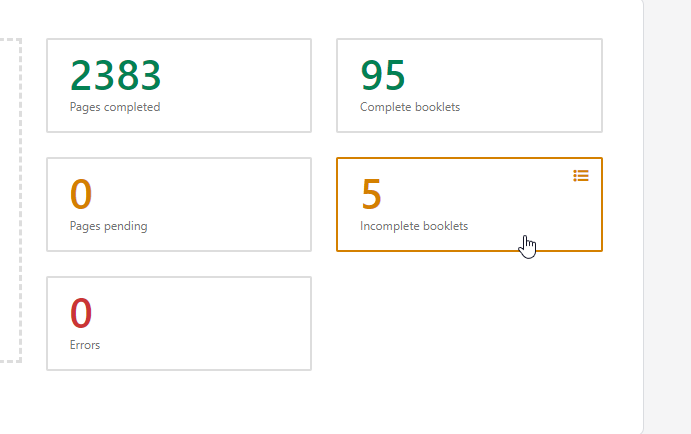691x434 pixels.
Task: Open the incomplete booklets list icon
Action: point(581,176)
